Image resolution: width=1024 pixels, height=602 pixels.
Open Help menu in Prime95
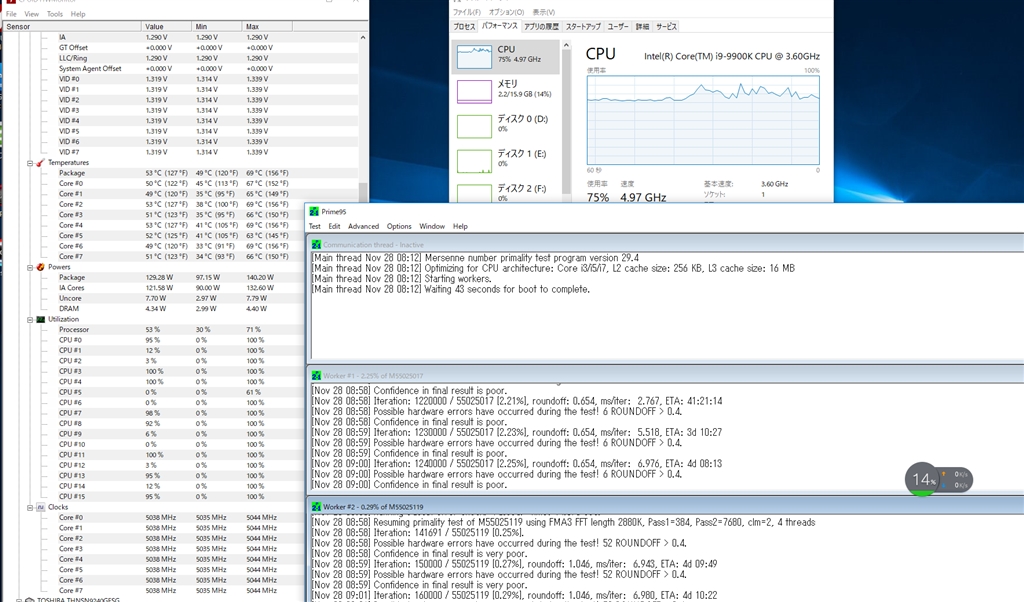pos(460,227)
